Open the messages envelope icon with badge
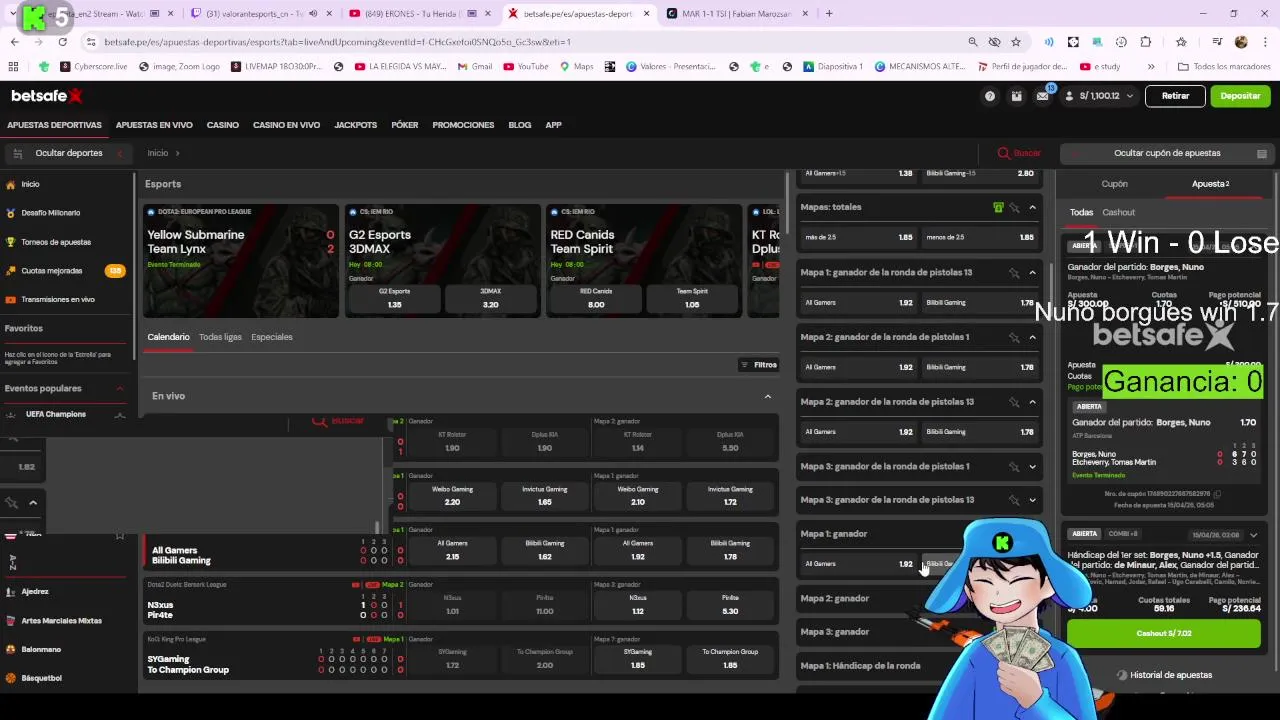 (1042, 95)
